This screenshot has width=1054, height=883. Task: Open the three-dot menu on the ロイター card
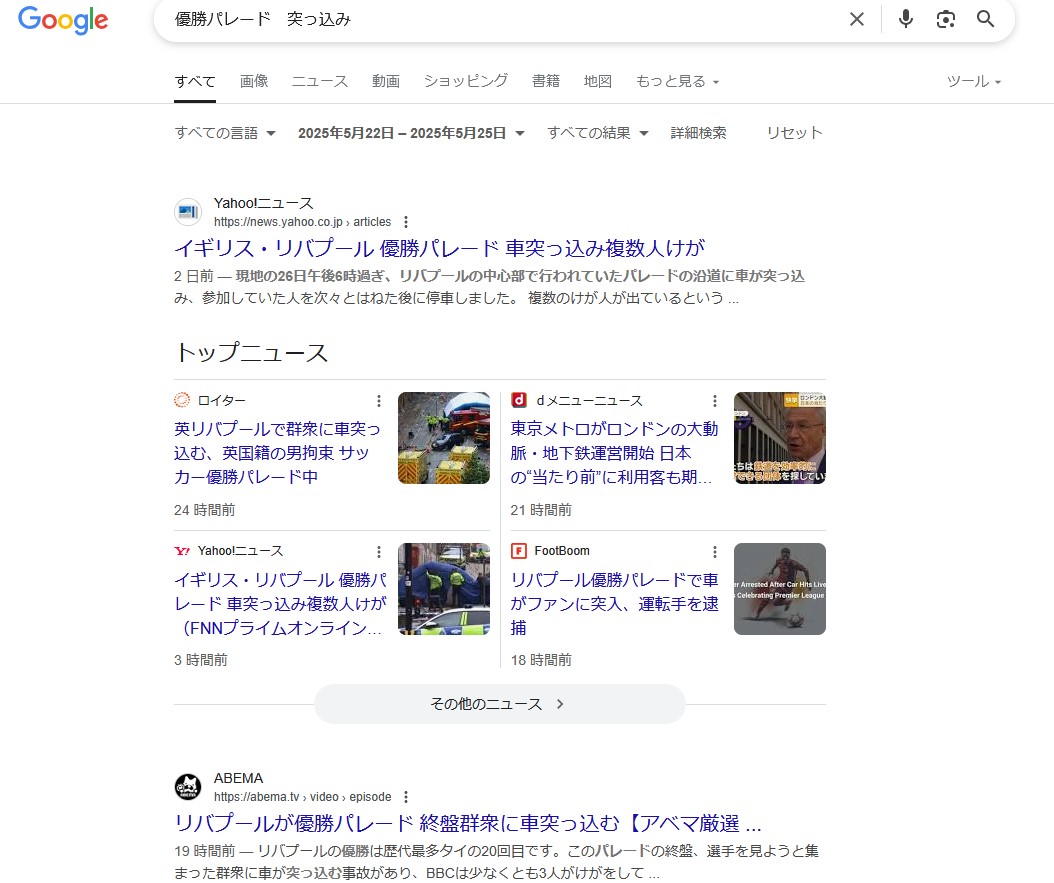point(379,401)
